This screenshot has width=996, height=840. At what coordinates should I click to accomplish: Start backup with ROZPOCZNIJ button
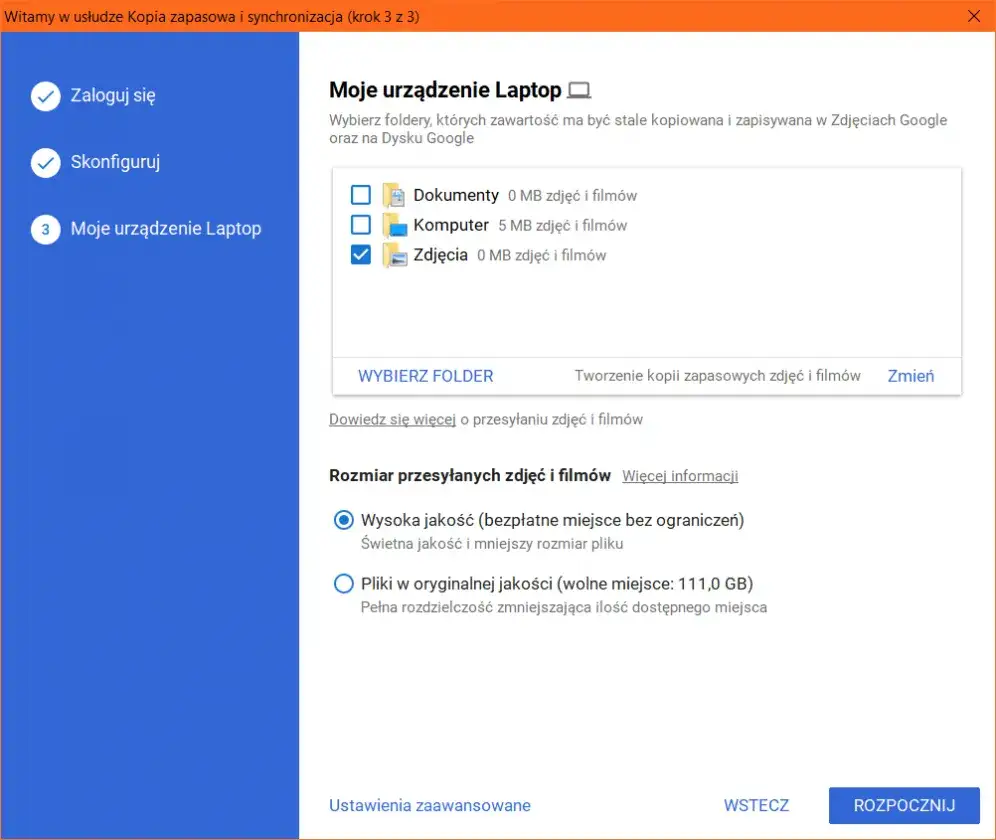tap(904, 806)
